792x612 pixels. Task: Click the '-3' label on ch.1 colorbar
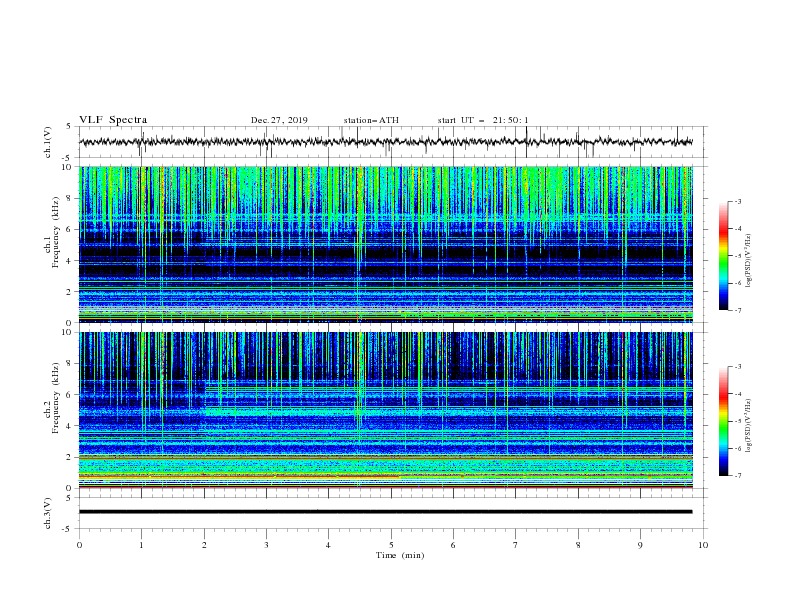pos(737,201)
